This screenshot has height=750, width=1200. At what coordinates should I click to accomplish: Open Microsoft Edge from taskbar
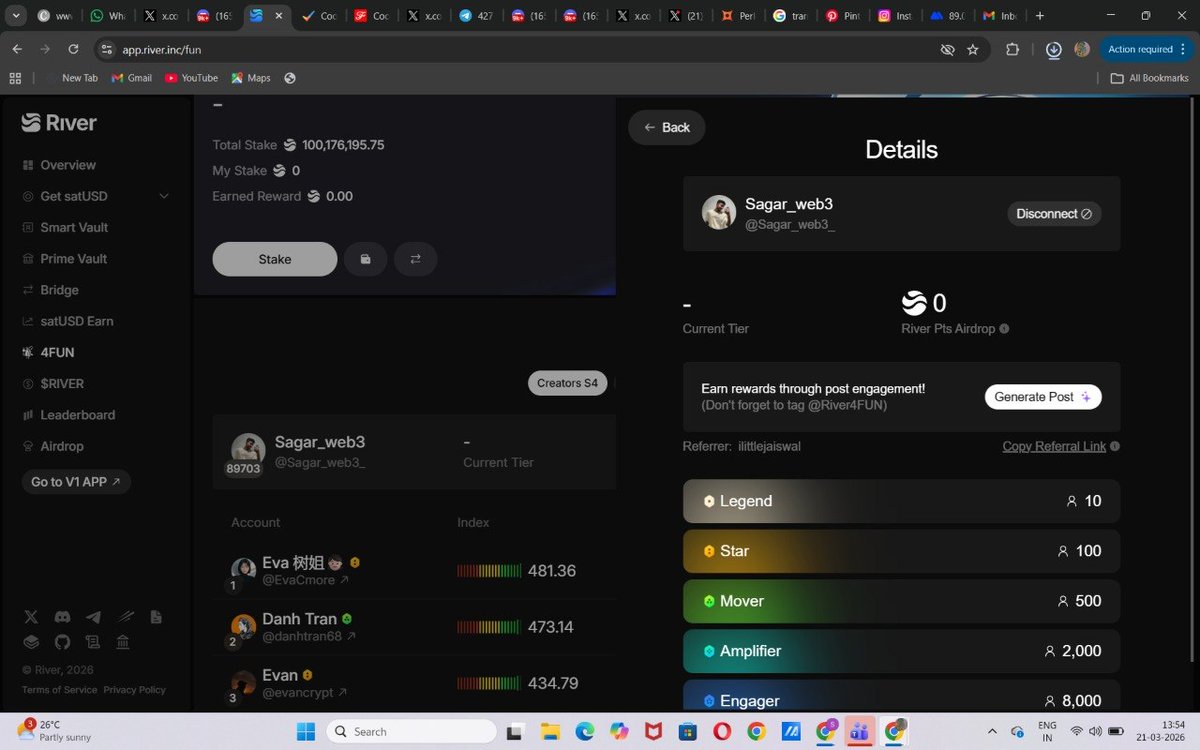(585, 731)
